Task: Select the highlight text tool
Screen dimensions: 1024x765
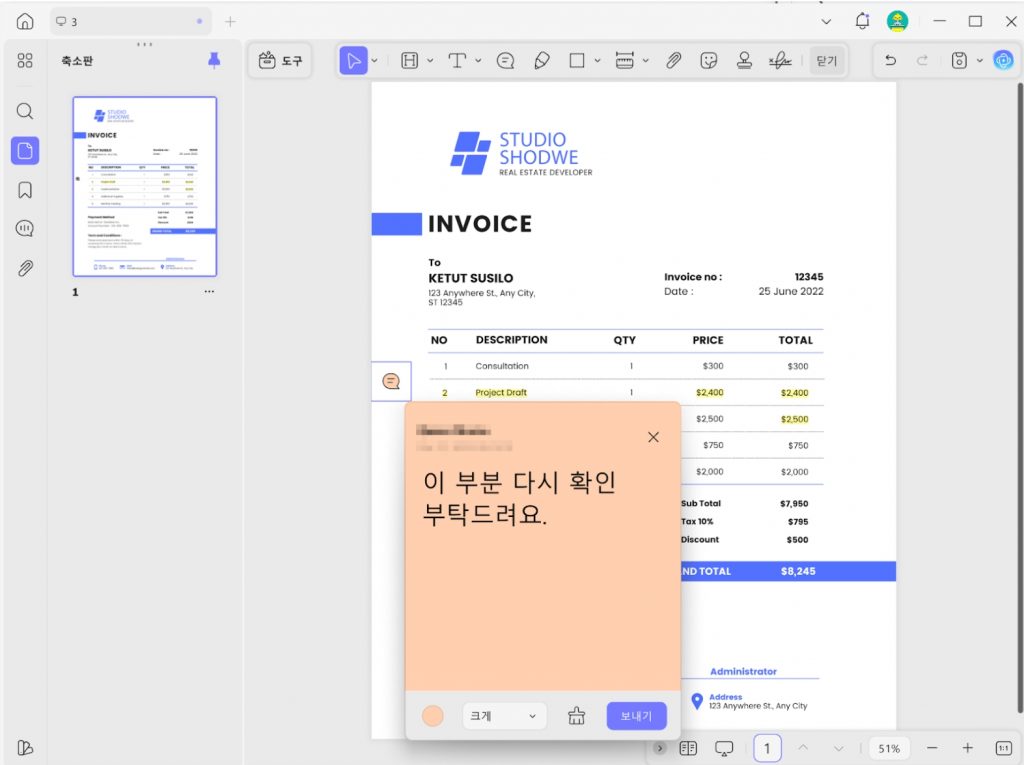Action: click(409, 61)
